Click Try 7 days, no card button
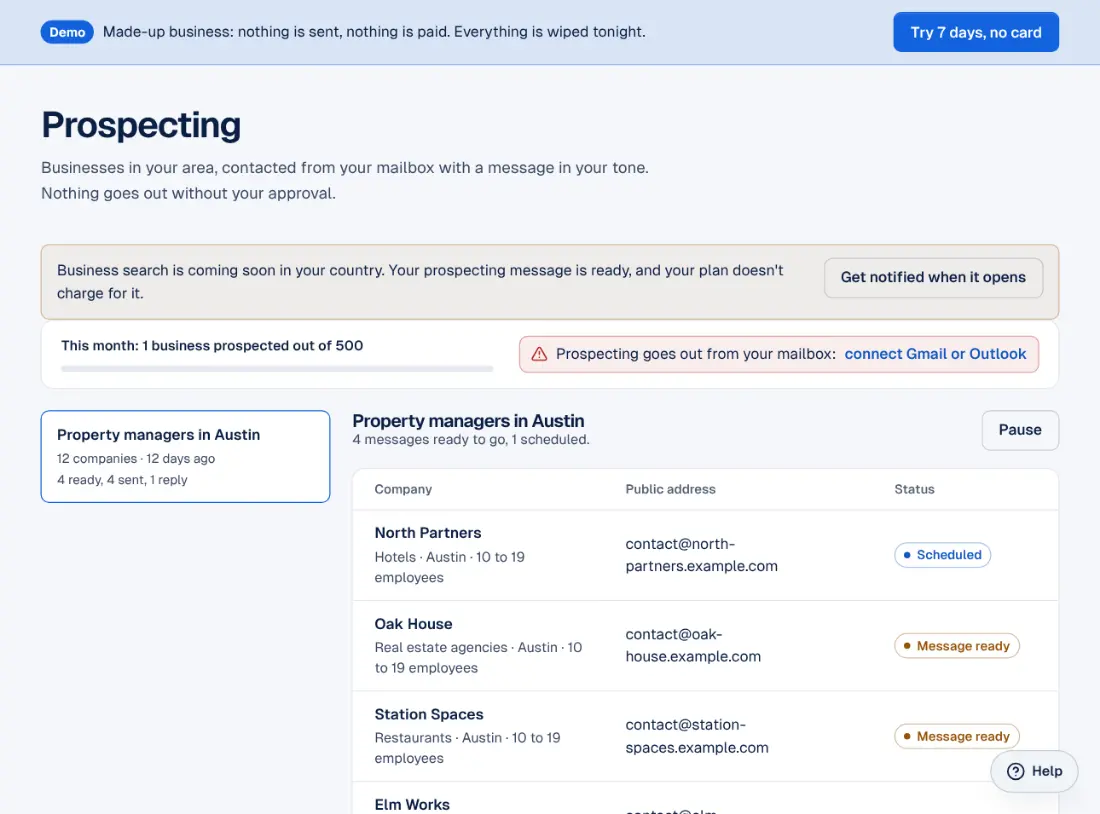Screen dimensions: 1100x814 (x=976, y=32)
